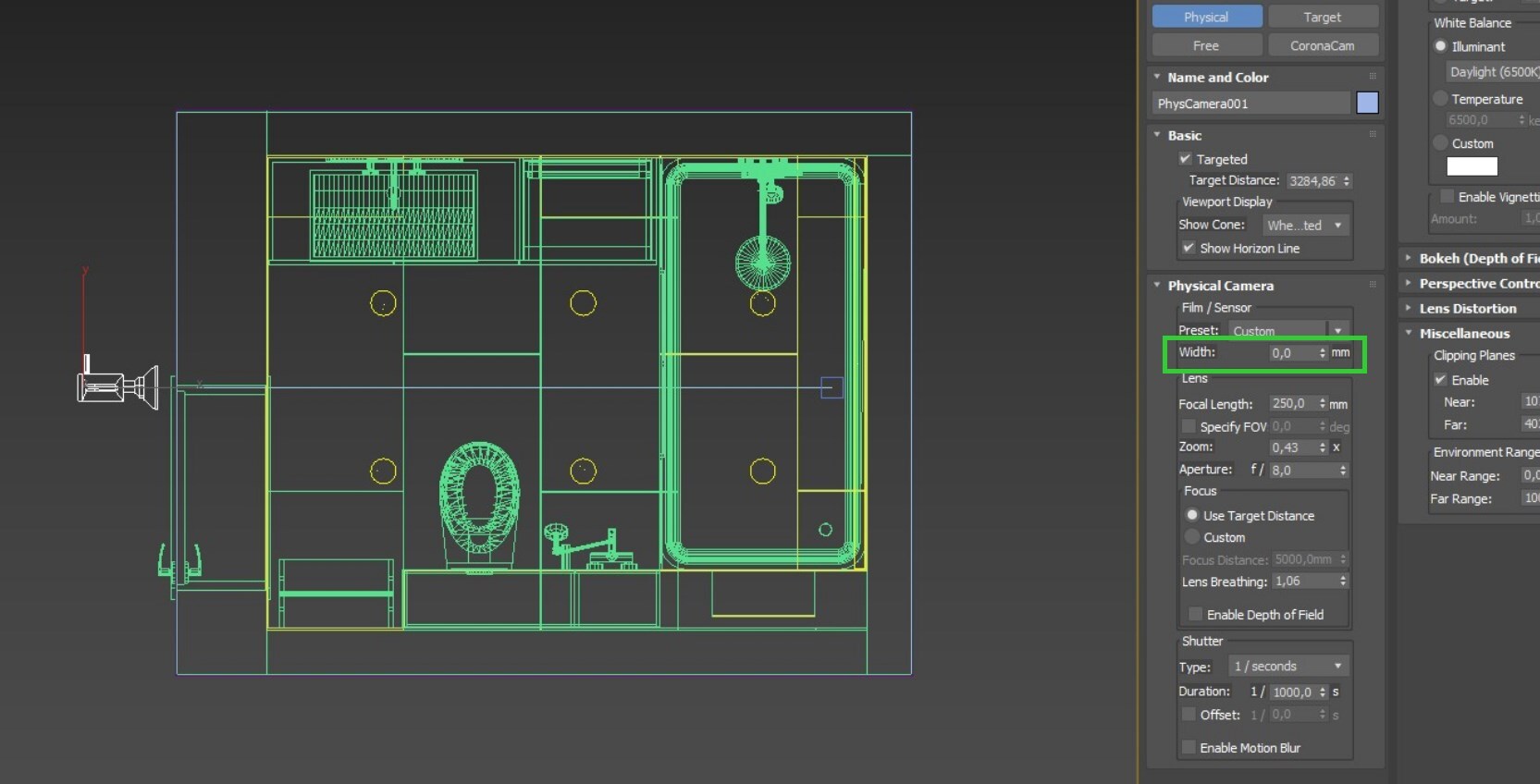Click the Width spinner arrows
This screenshot has height=784, width=1540.
1323,352
